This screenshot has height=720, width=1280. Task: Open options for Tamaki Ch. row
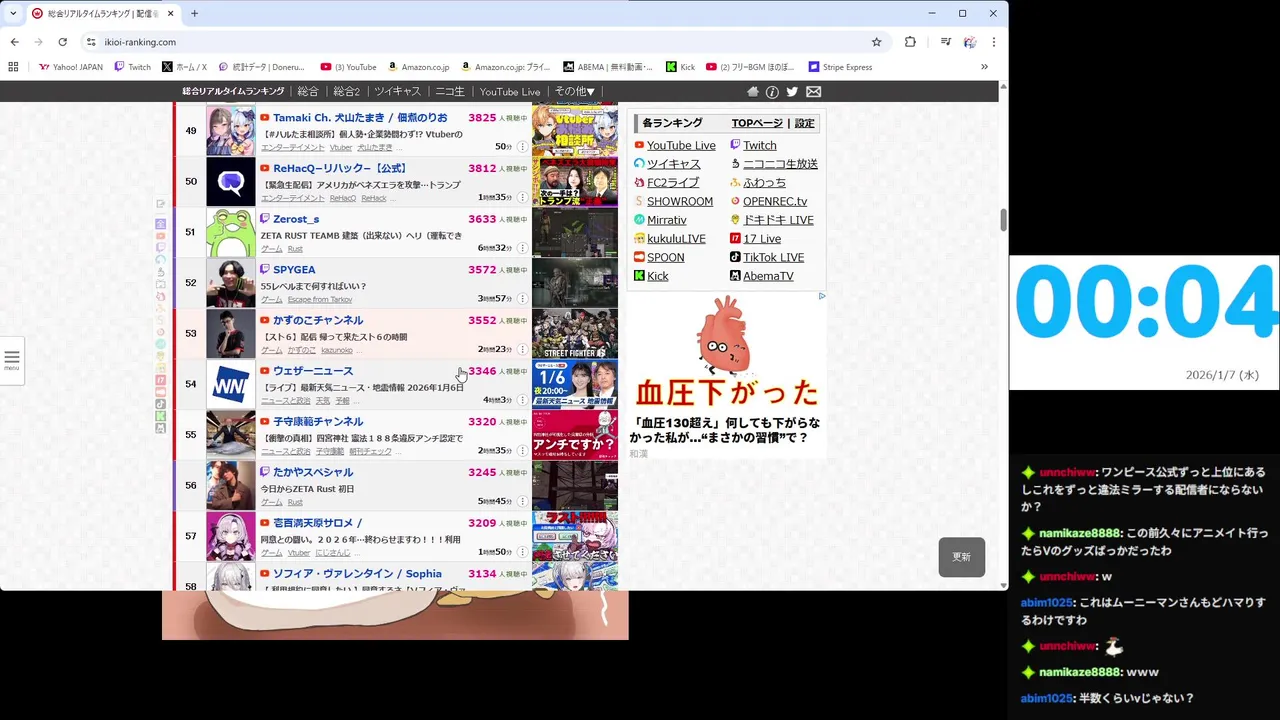pos(522,146)
